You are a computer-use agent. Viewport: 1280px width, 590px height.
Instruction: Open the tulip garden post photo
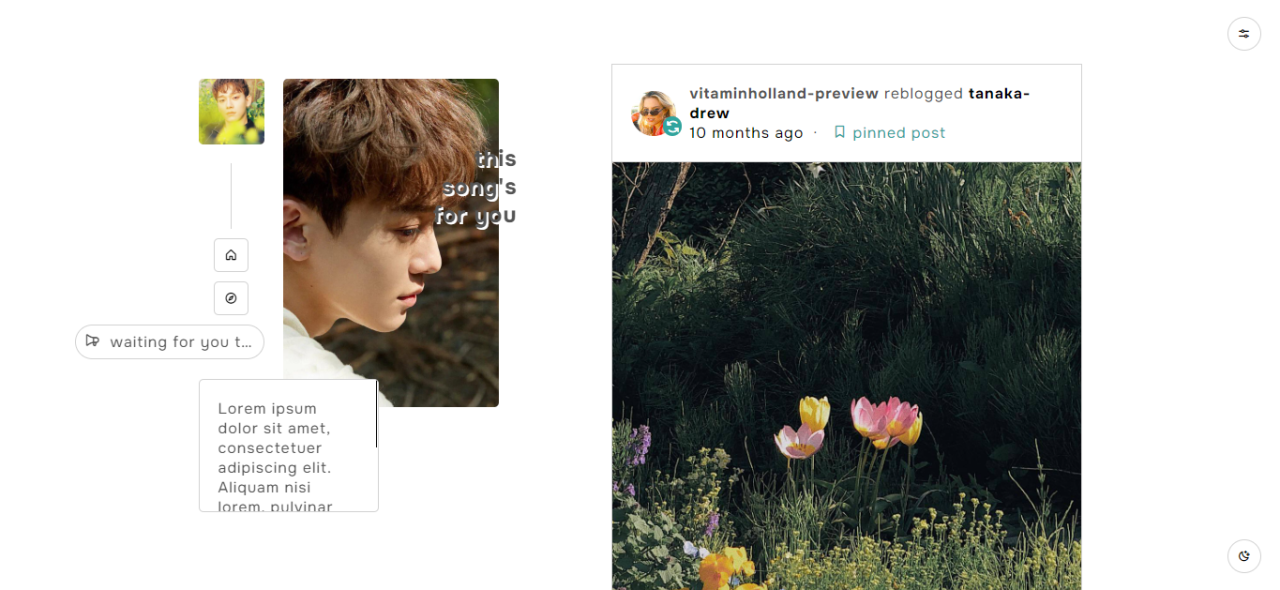click(846, 376)
